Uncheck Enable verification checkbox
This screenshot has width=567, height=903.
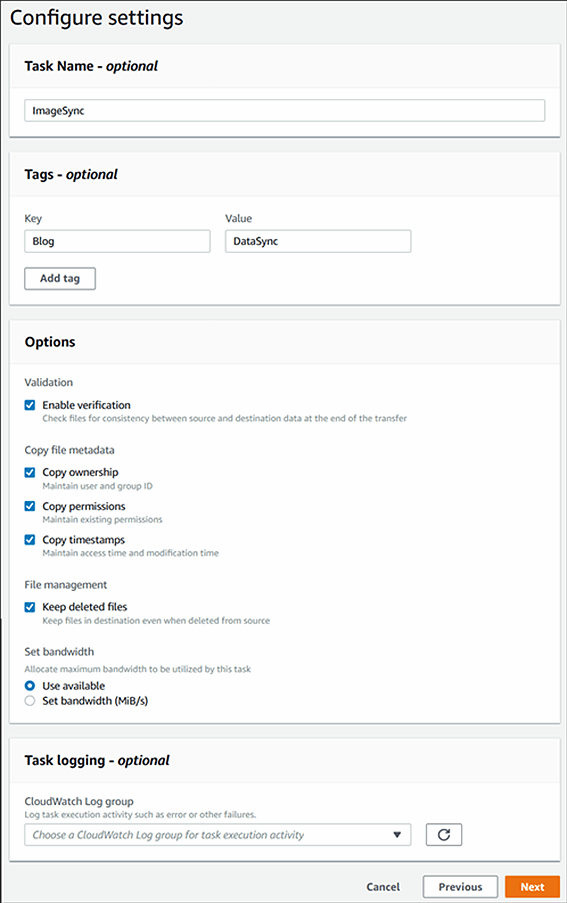coord(30,405)
